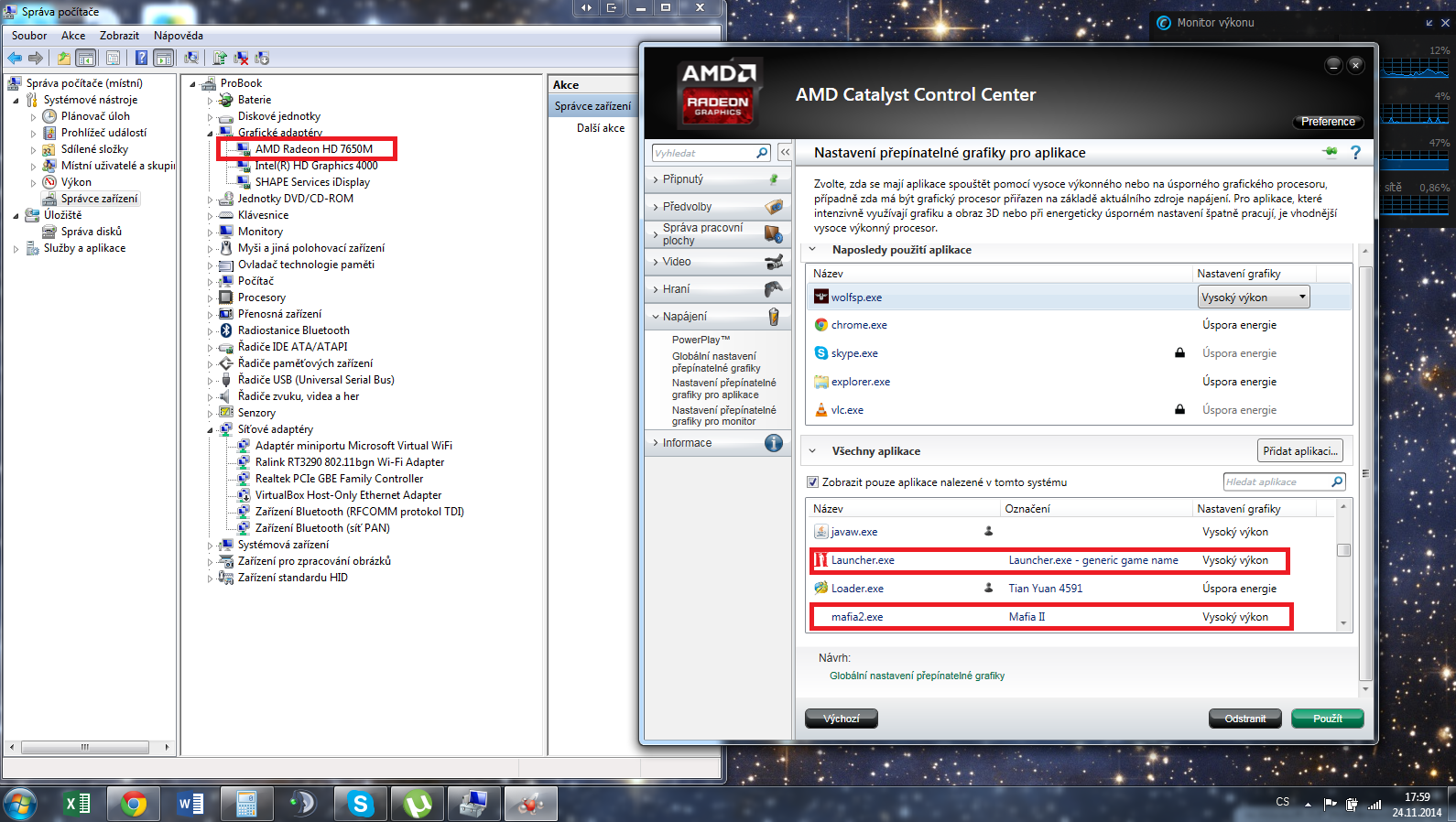1456x822 pixels.
Task: Click the green Použít button
Action: pyautogui.click(x=1328, y=719)
